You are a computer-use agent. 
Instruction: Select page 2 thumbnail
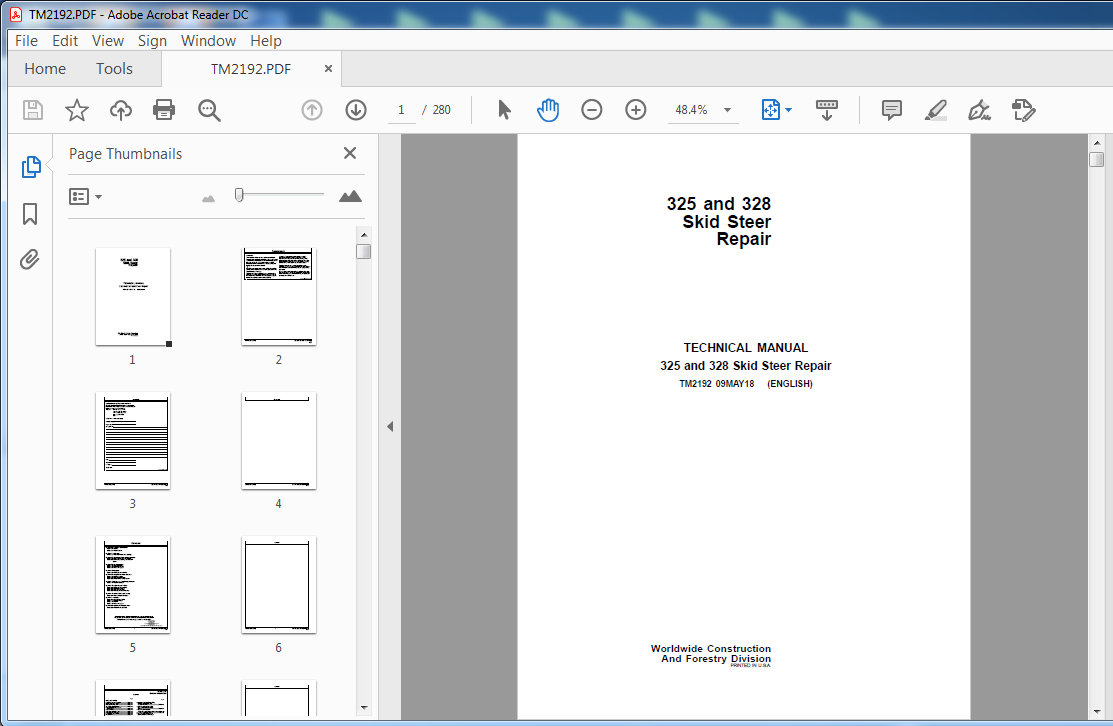pos(279,297)
